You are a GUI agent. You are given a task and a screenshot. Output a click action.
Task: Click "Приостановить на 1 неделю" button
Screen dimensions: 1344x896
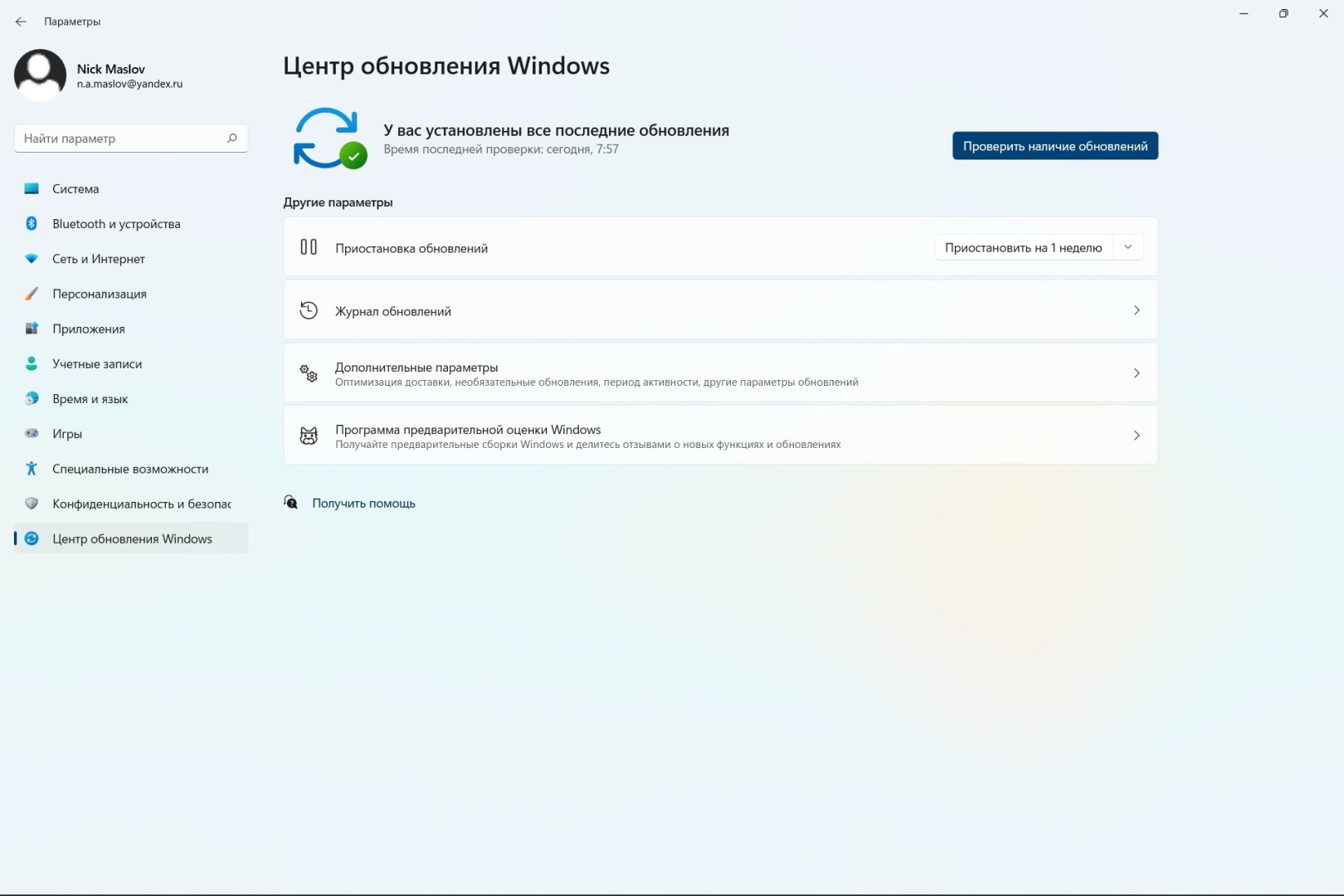click(1023, 247)
